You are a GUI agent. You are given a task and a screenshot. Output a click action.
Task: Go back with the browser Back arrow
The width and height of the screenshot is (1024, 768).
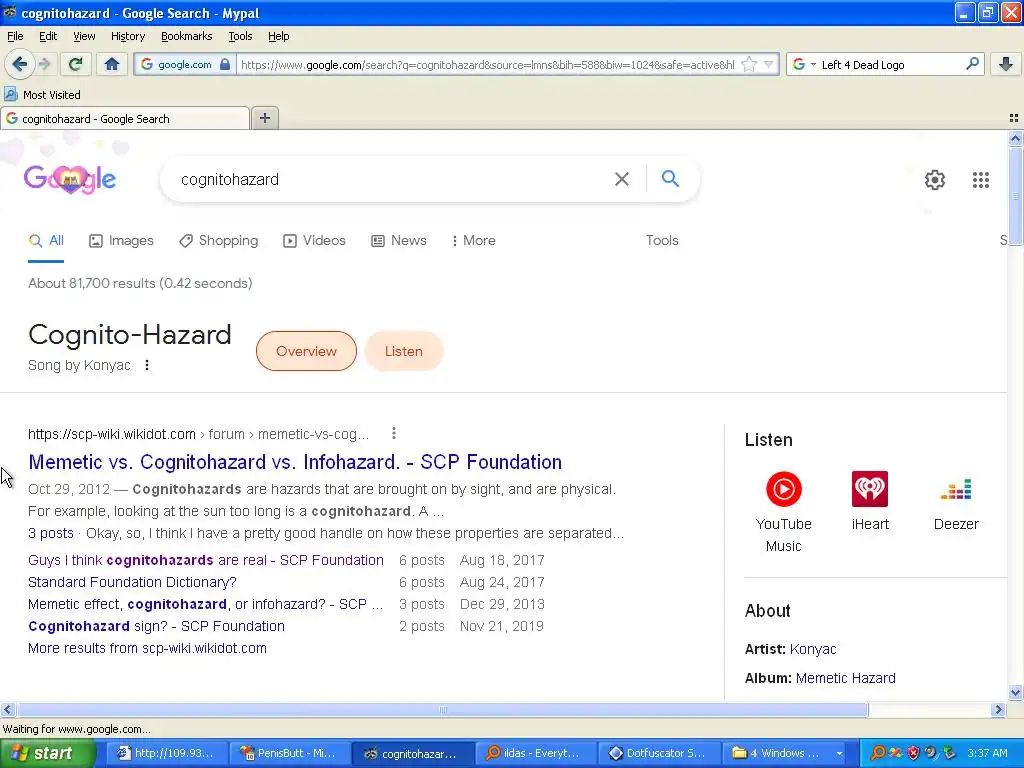click(19, 64)
